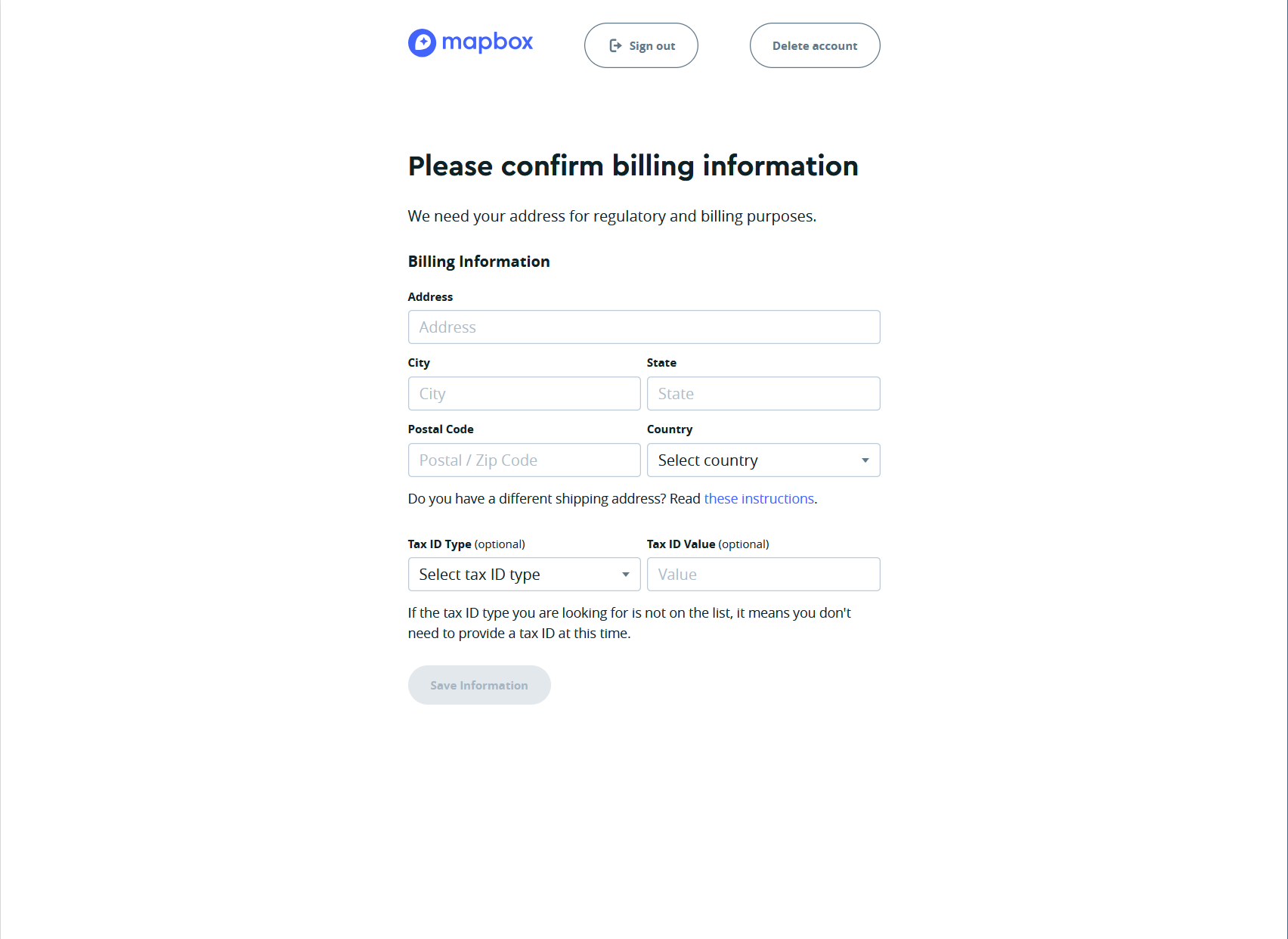Click the Address field label
1288x939 pixels.
pyautogui.click(x=430, y=297)
